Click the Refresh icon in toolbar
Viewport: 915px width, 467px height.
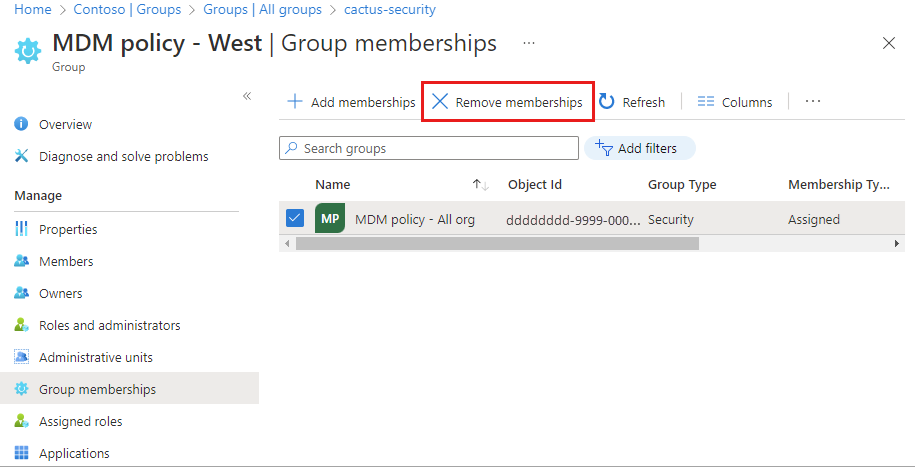click(x=606, y=101)
